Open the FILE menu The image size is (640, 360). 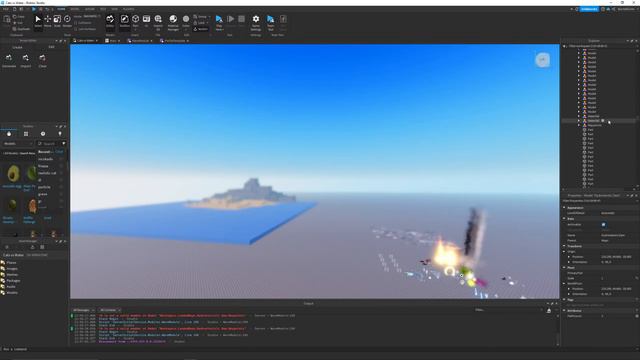(6, 9)
